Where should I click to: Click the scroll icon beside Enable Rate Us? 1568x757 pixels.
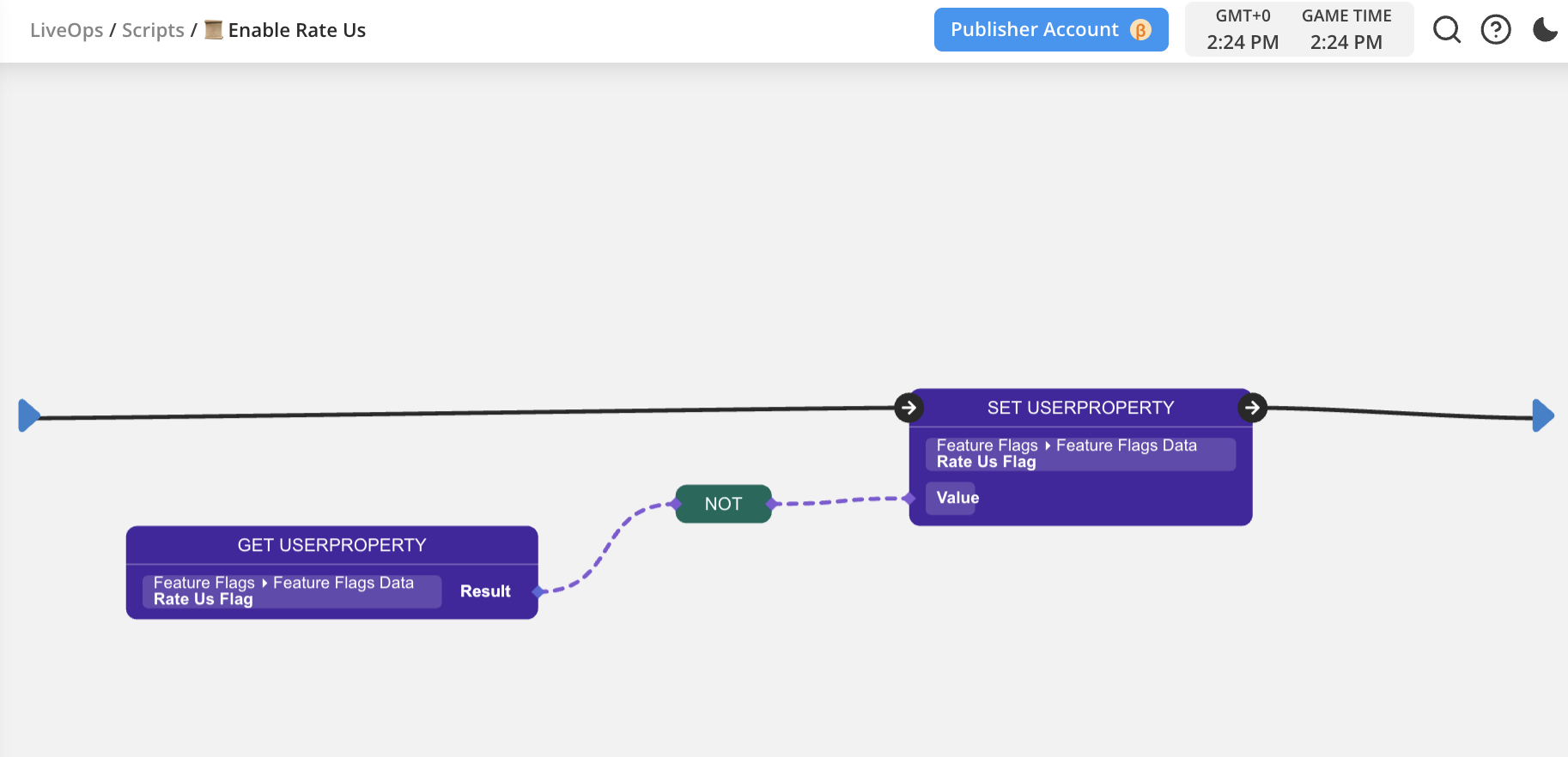tap(214, 30)
